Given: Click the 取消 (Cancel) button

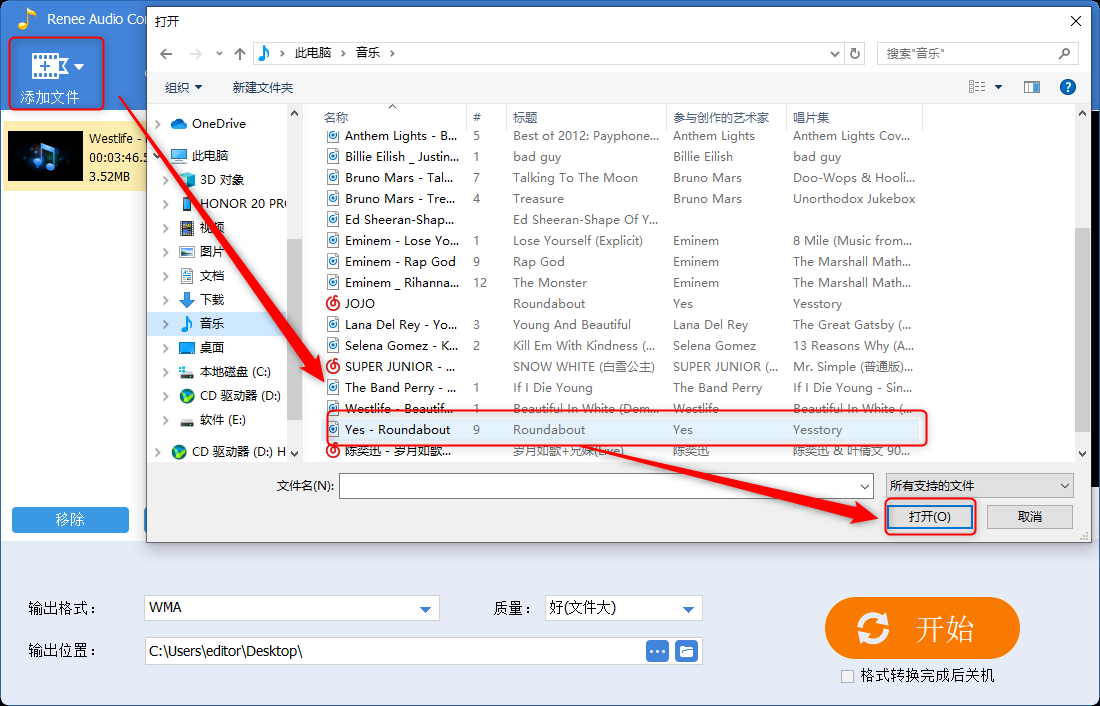Looking at the screenshot, I should pyautogui.click(x=1029, y=517).
